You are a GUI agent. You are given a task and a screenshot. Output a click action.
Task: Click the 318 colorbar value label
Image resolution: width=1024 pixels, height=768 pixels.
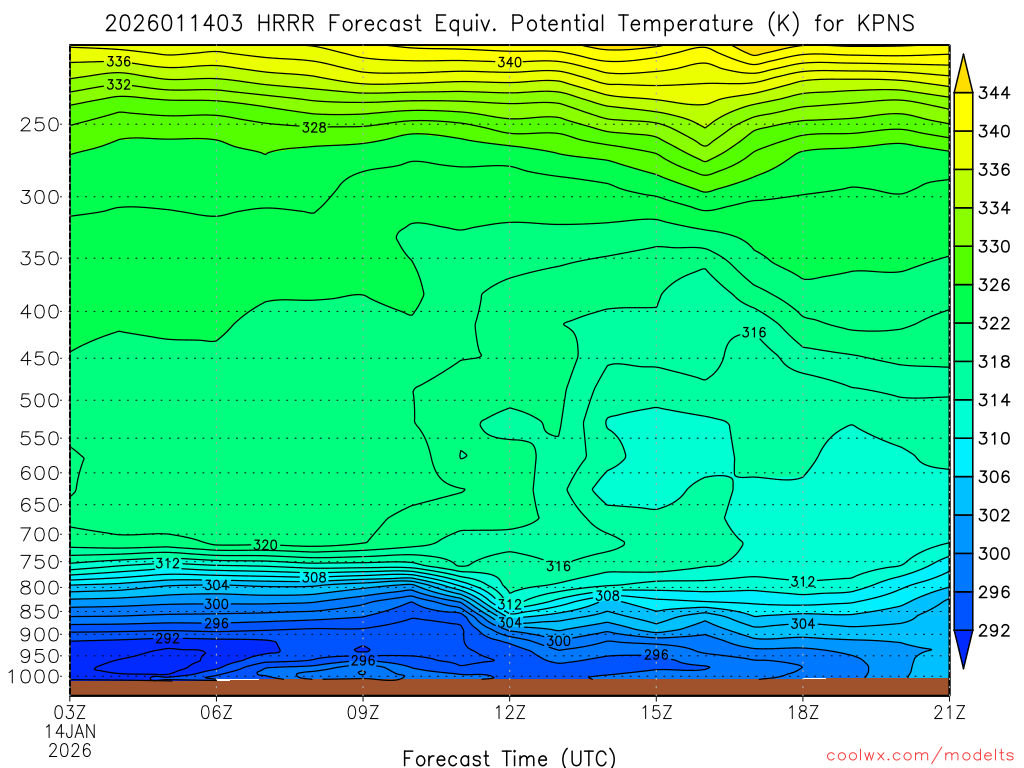pyautogui.click(x=993, y=361)
